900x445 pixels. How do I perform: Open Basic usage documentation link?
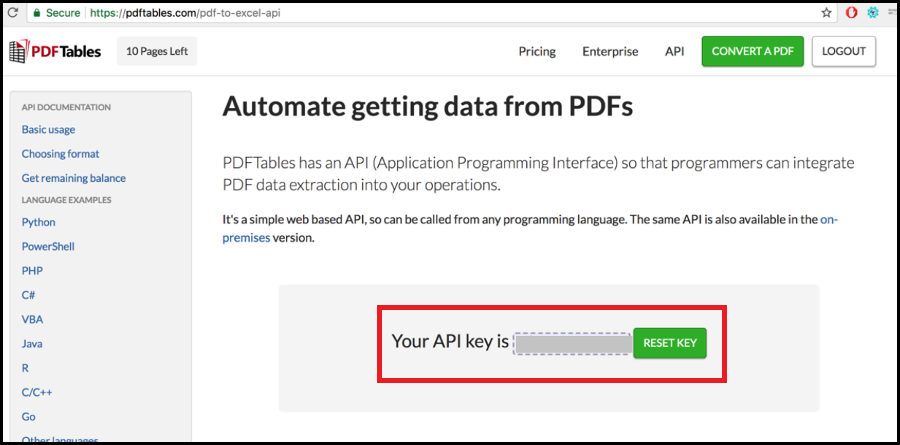click(48, 130)
